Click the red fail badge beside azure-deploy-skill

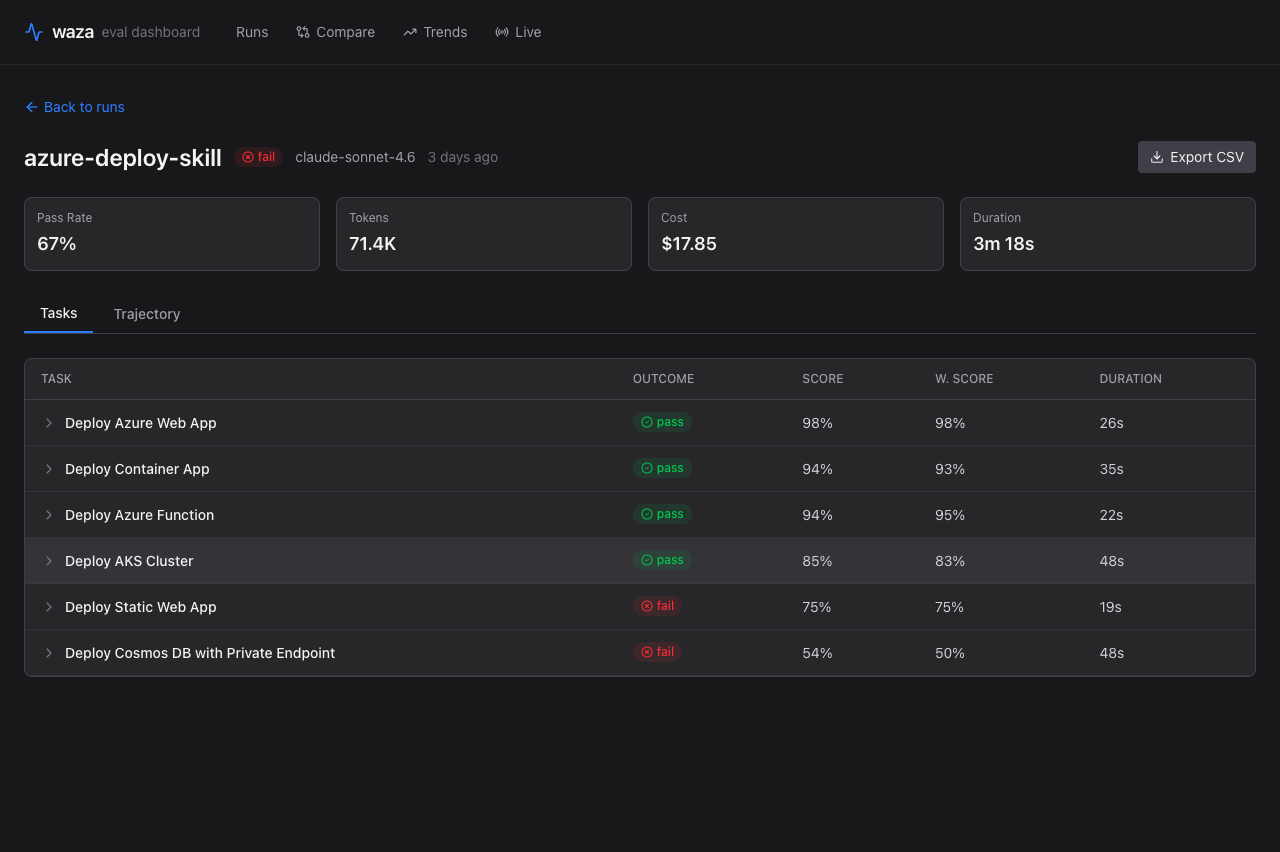coord(258,157)
